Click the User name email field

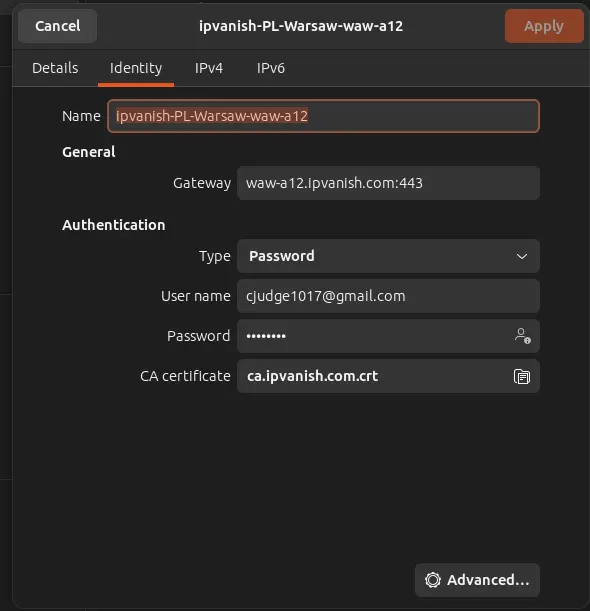coord(388,296)
